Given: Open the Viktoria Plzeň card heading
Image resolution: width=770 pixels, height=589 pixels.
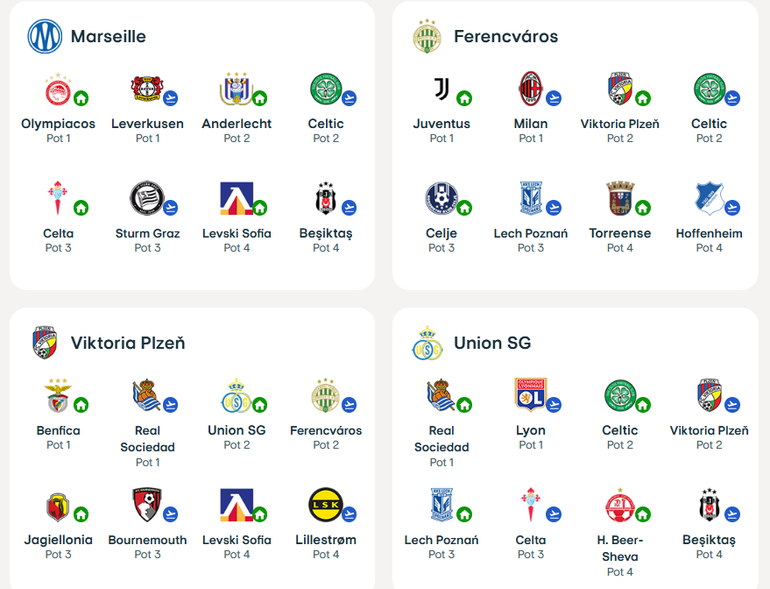Looking at the screenshot, I should coord(128,343).
